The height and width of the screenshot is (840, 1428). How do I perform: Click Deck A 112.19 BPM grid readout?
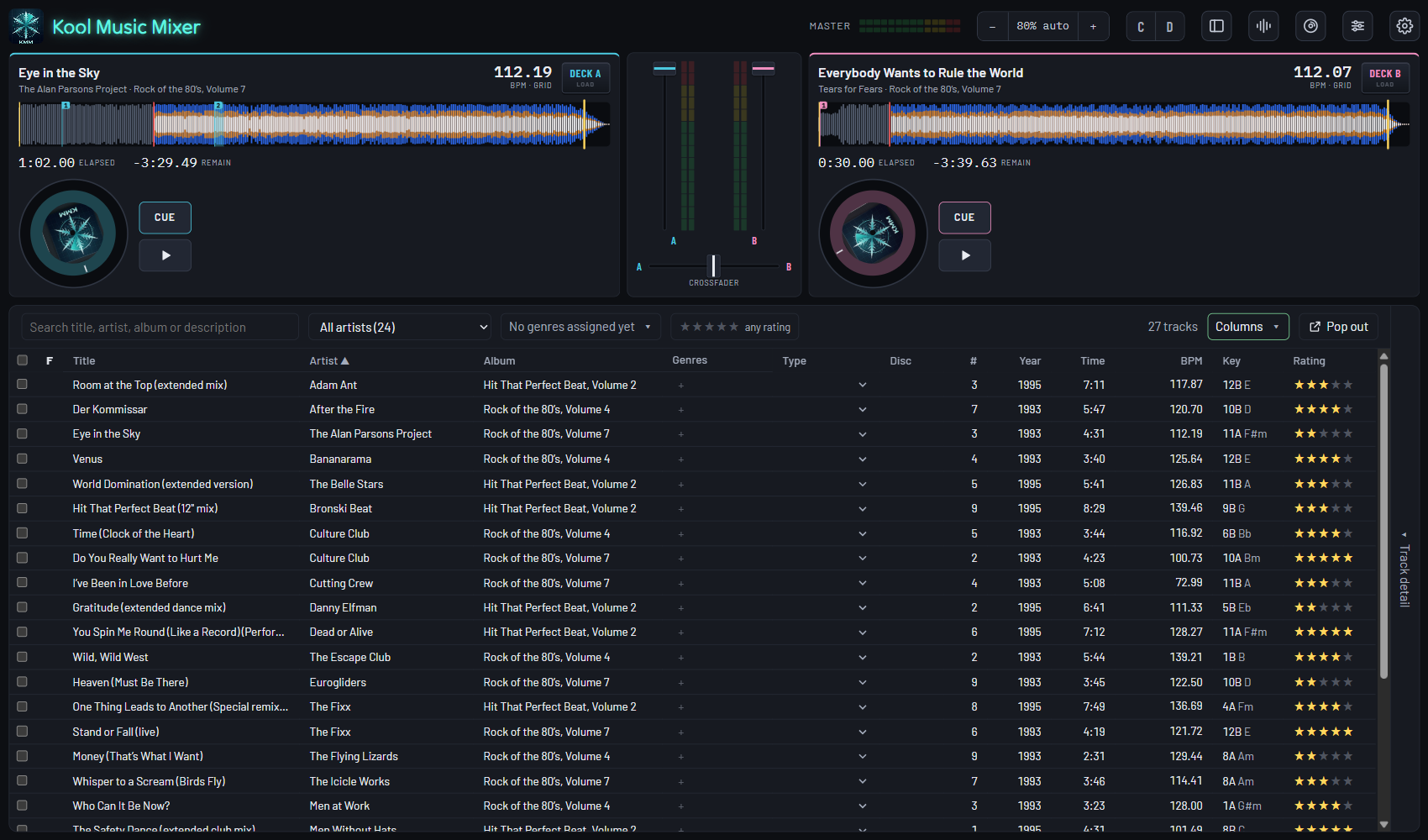point(522,76)
